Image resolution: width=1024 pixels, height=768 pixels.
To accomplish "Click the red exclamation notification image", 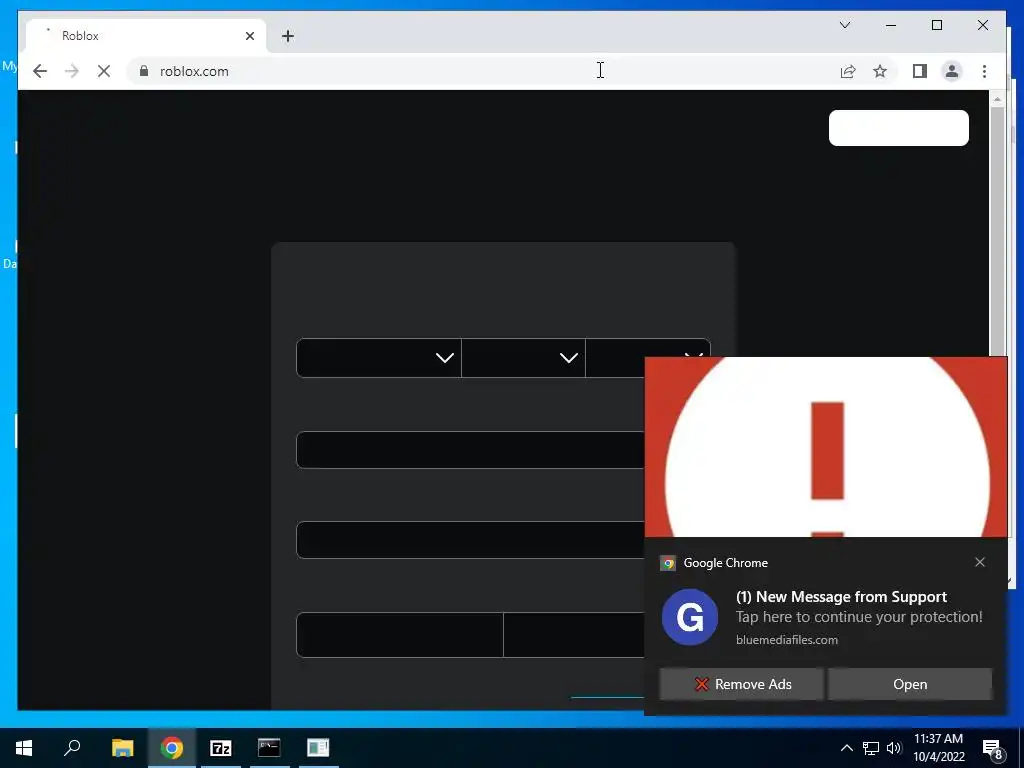I will [x=825, y=447].
